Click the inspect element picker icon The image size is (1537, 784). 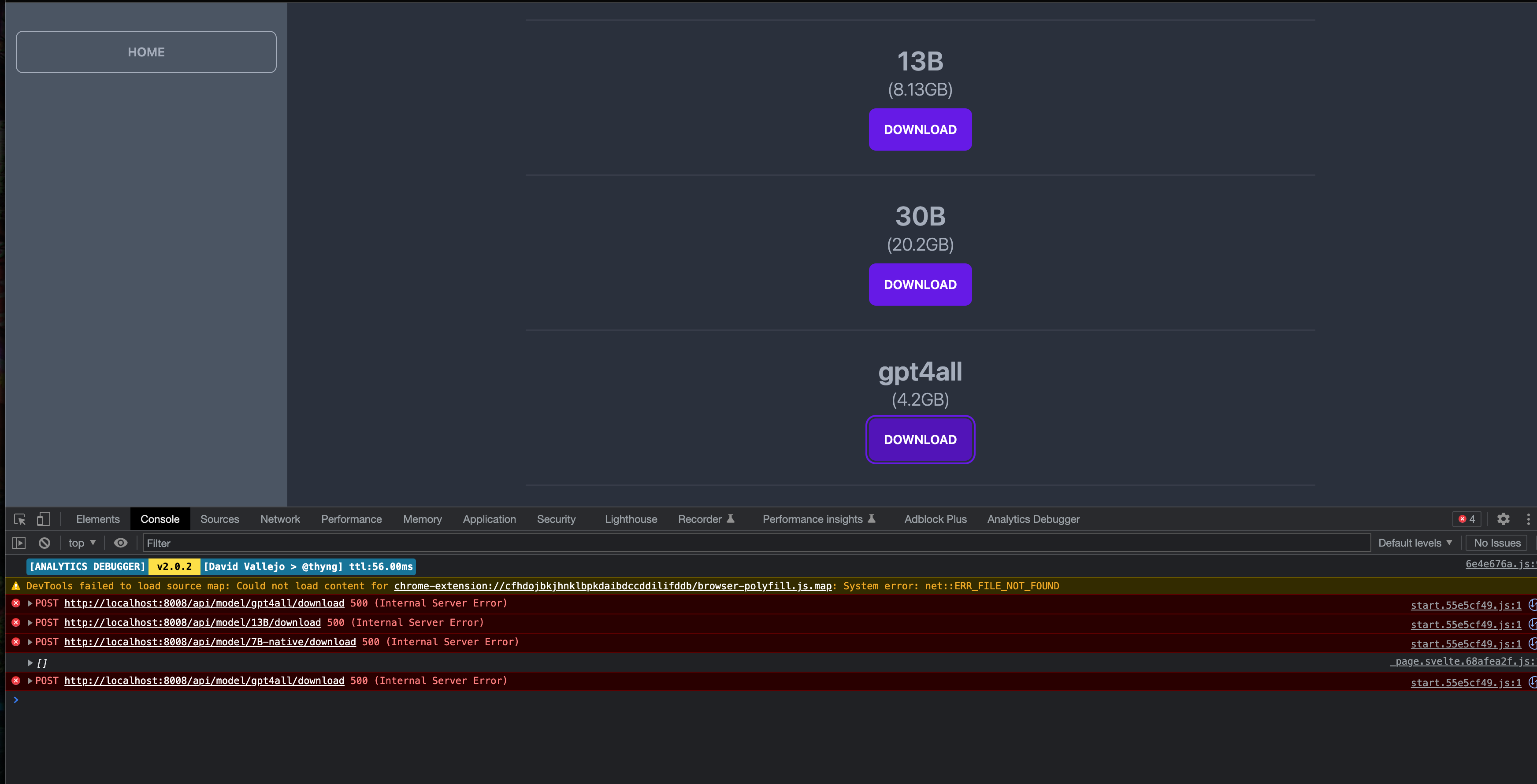[20, 519]
